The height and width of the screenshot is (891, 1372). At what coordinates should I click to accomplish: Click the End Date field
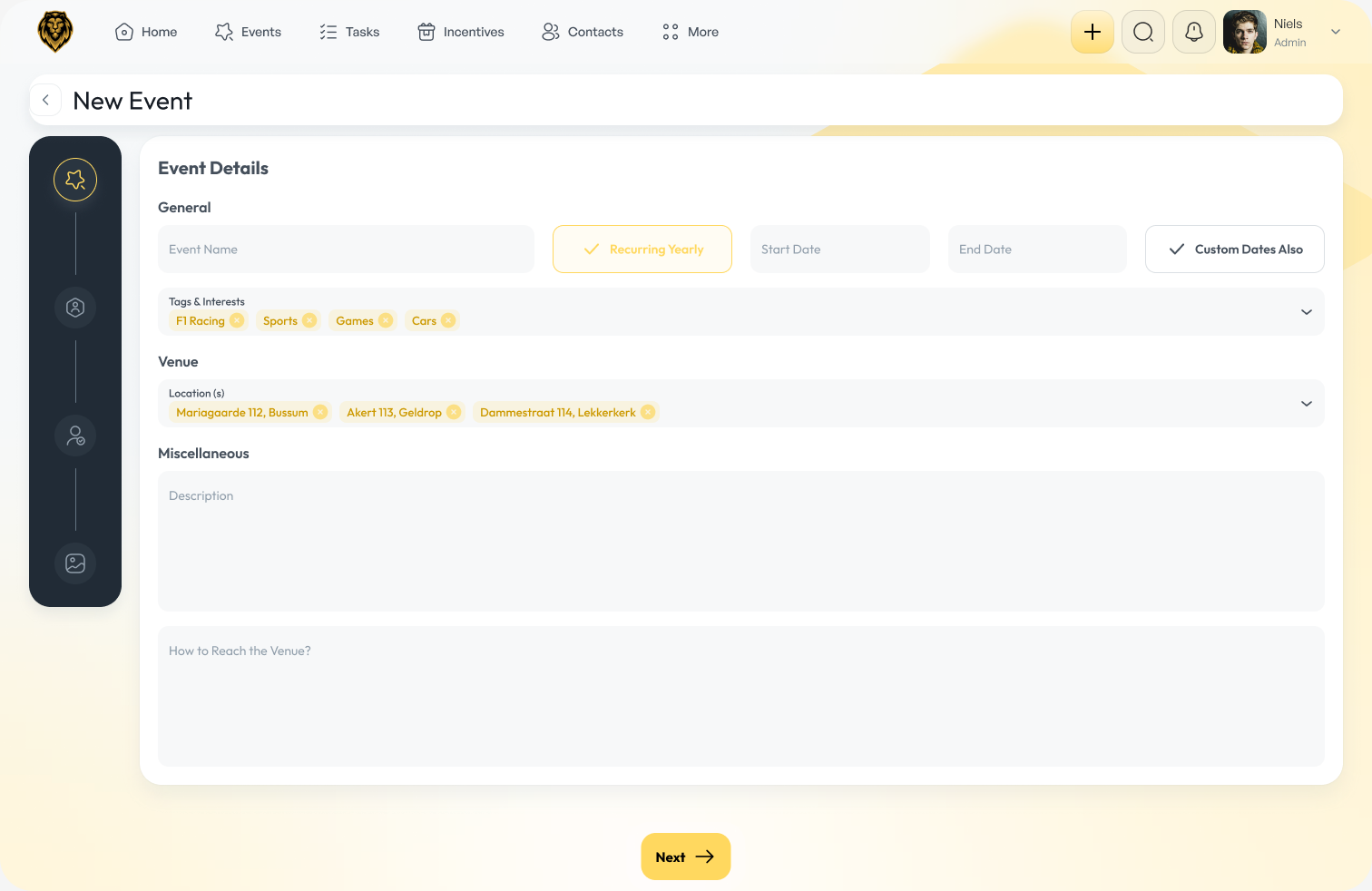pos(1037,250)
